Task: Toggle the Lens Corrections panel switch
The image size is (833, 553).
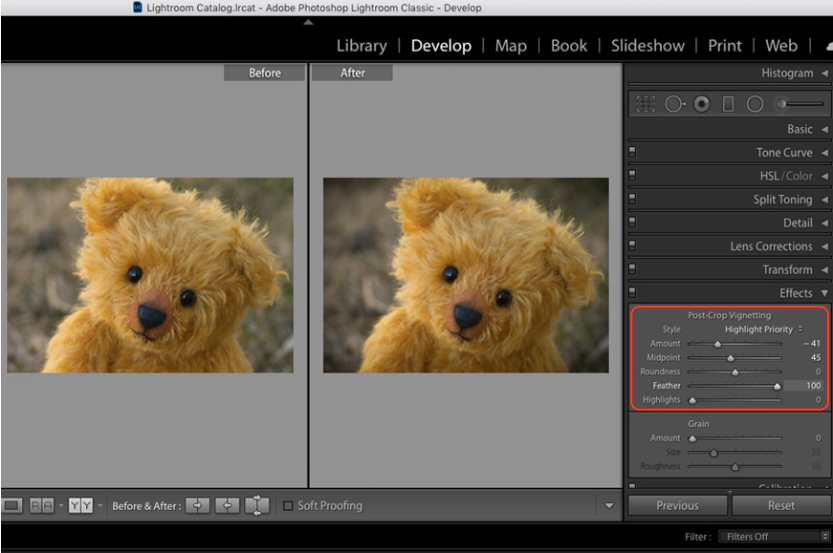Action: click(x=632, y=245)
